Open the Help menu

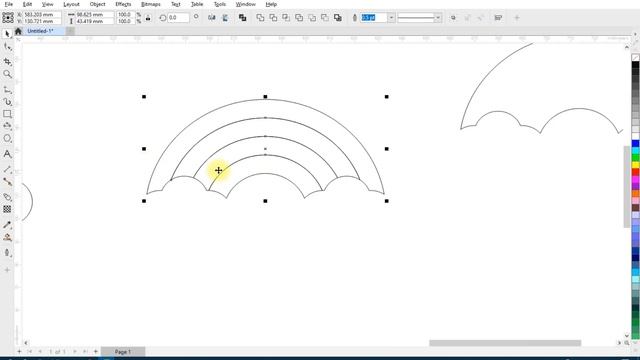pos(271,4)
